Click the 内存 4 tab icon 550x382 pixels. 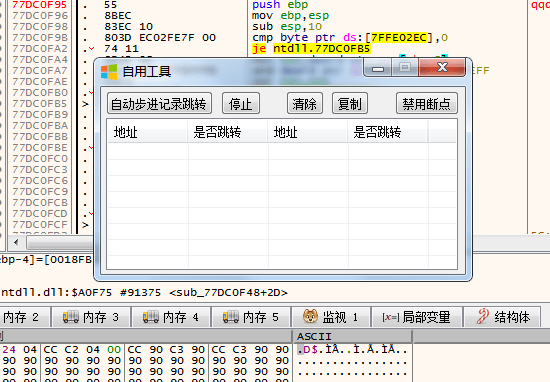pos(150,317)
